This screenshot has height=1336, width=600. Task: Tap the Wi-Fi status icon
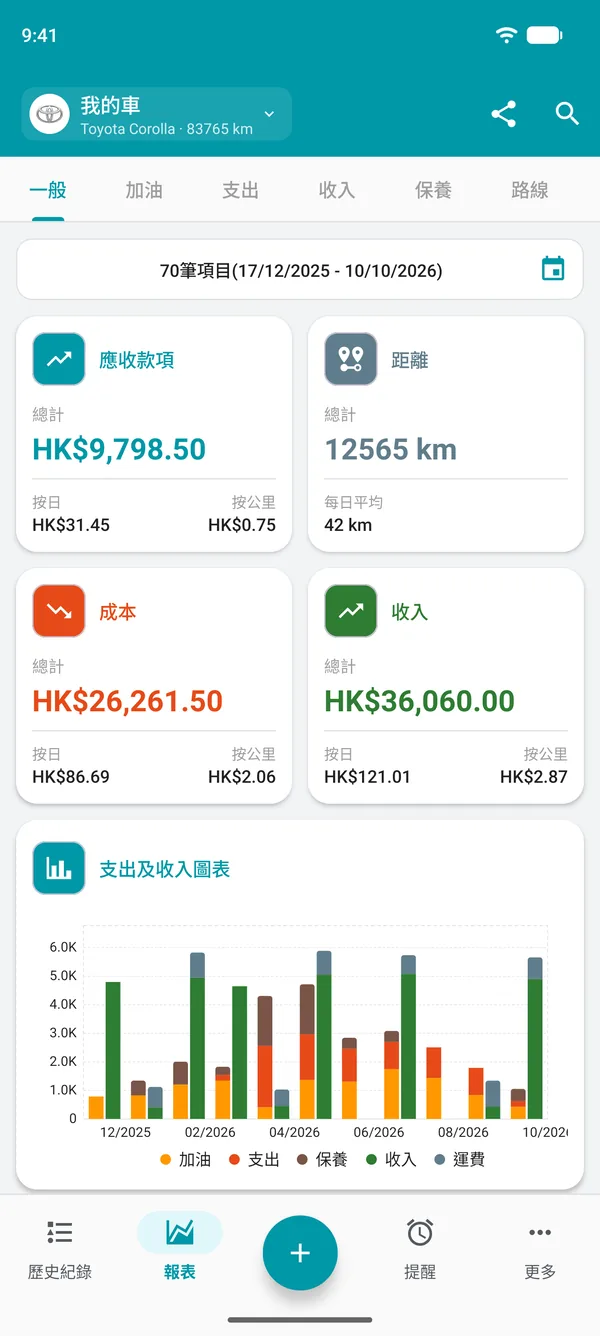[x=507, y=35]
